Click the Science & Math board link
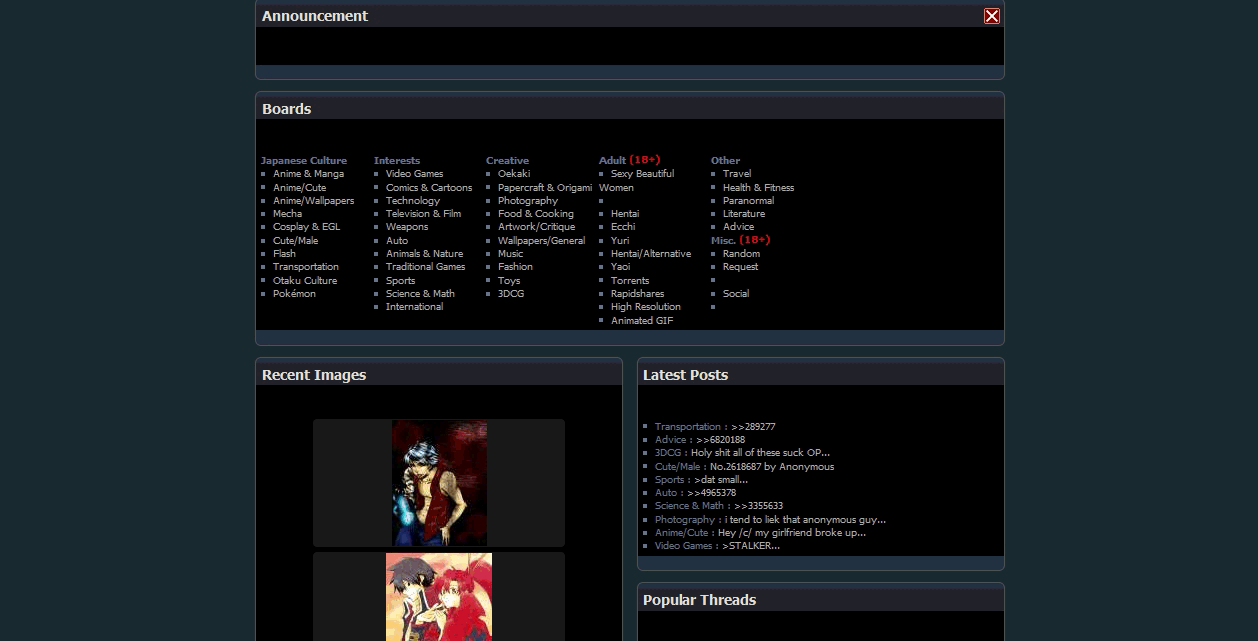The height and width of the screenshot is (641, 1258). click(420, 294)
